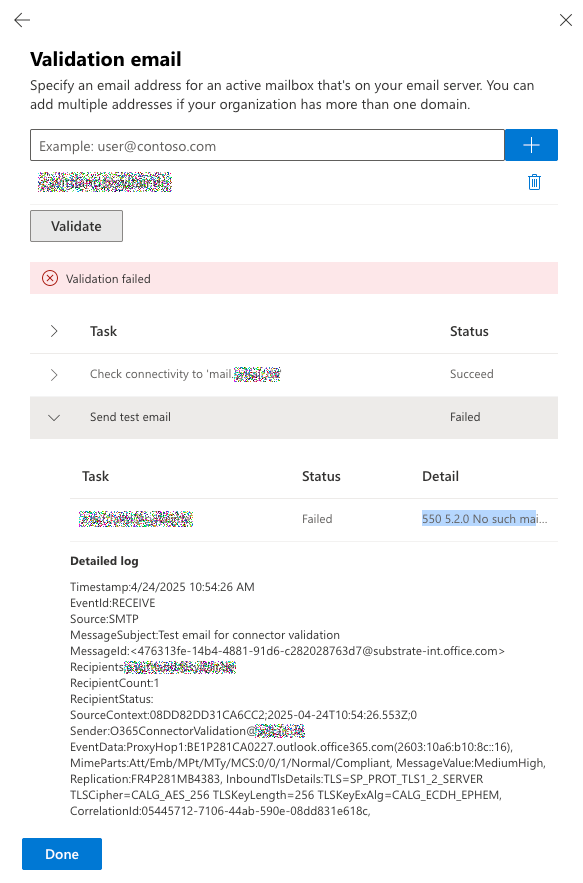The height and width of the screenshot is (883, 583).
Task: Collapse the Send test email row
Action: point(54,417)
